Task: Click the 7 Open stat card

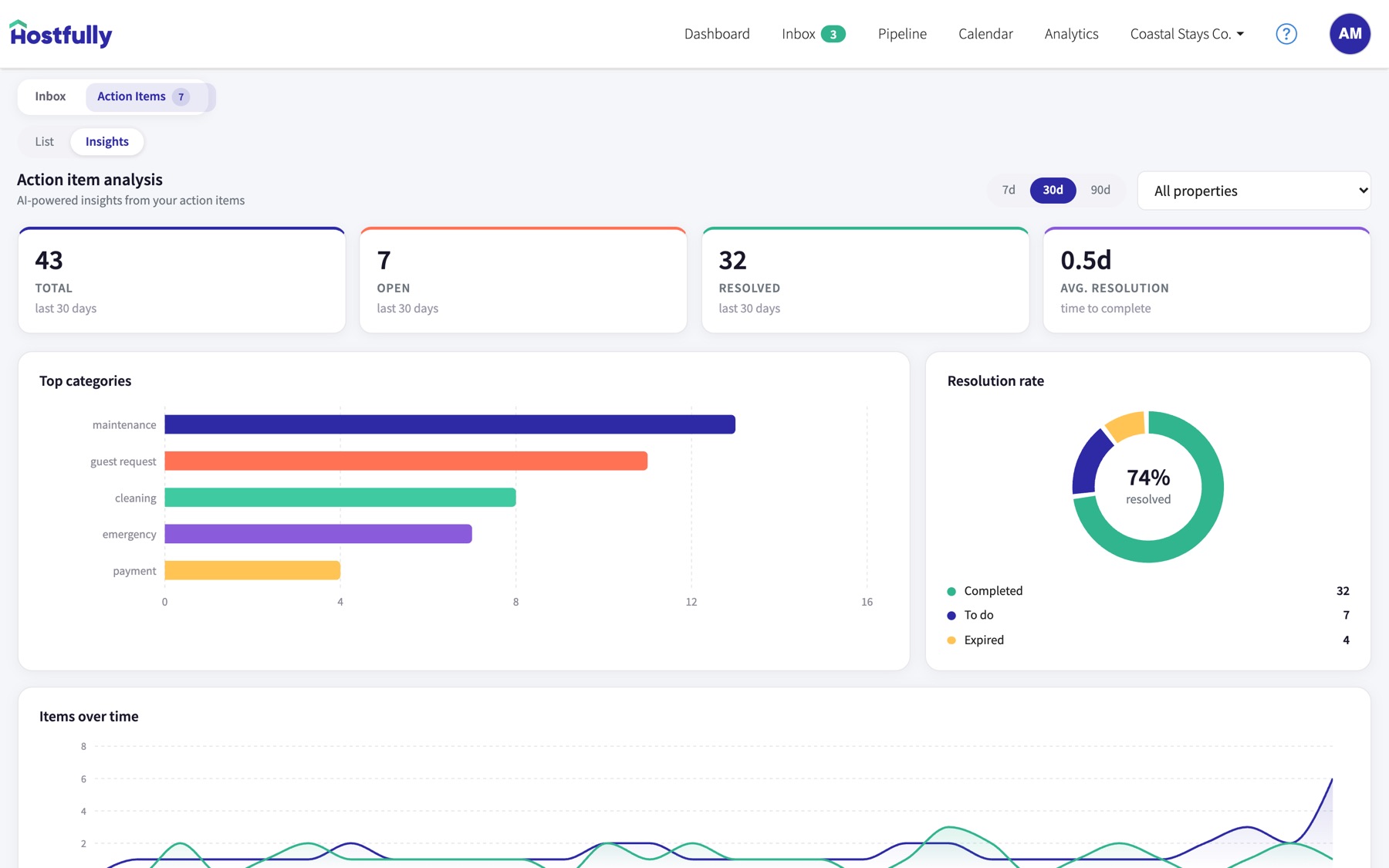Action: coord(523,280)
